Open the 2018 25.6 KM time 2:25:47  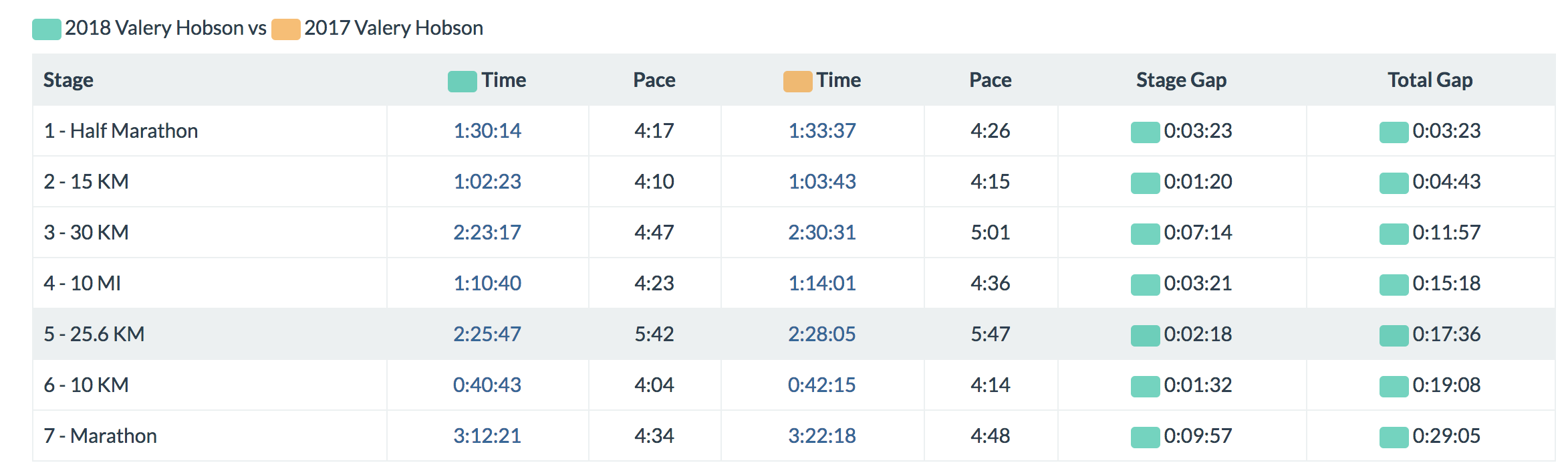click(487, 334)
